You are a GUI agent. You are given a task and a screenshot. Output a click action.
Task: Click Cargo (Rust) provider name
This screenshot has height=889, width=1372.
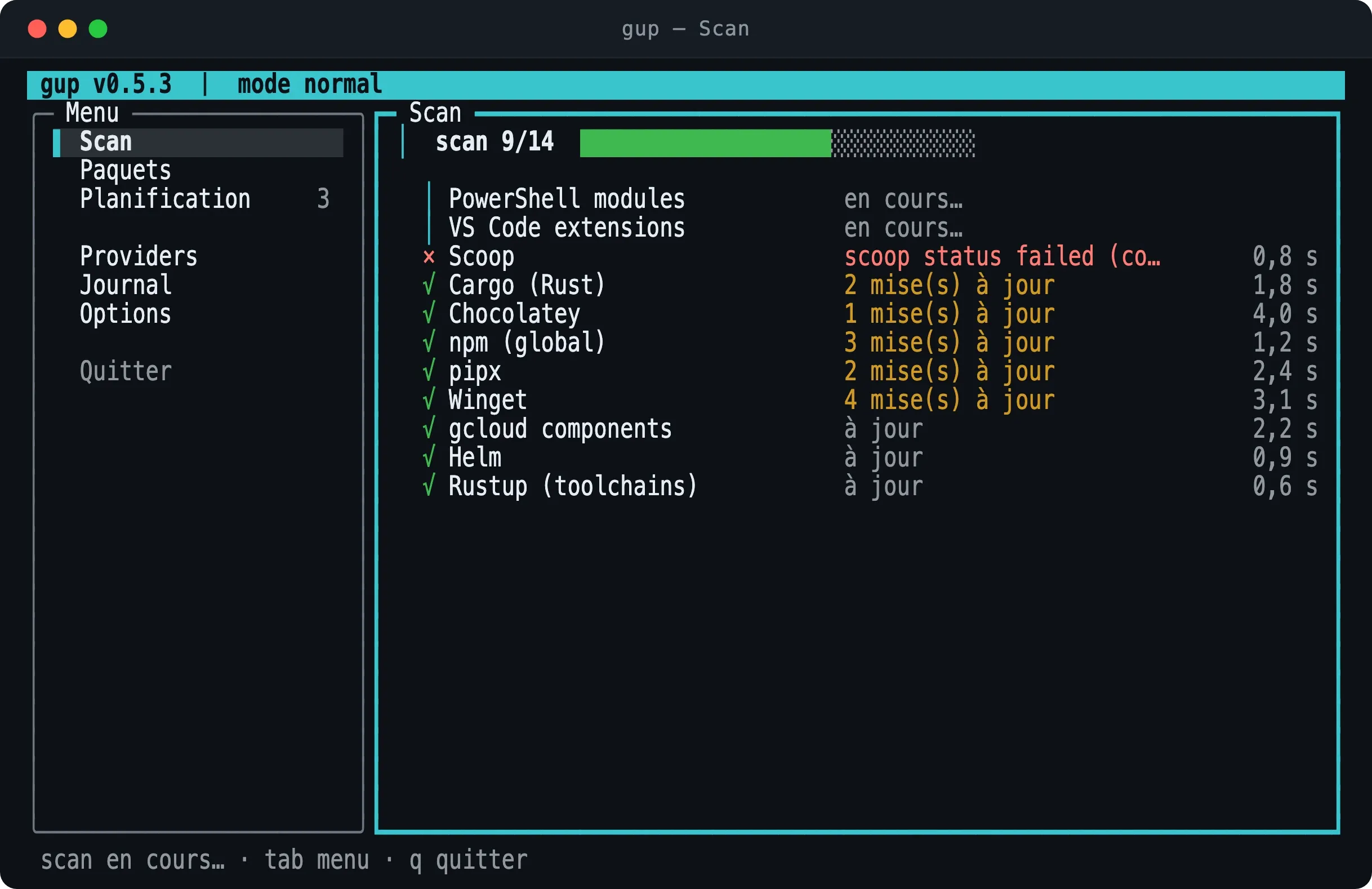(527, 286)
